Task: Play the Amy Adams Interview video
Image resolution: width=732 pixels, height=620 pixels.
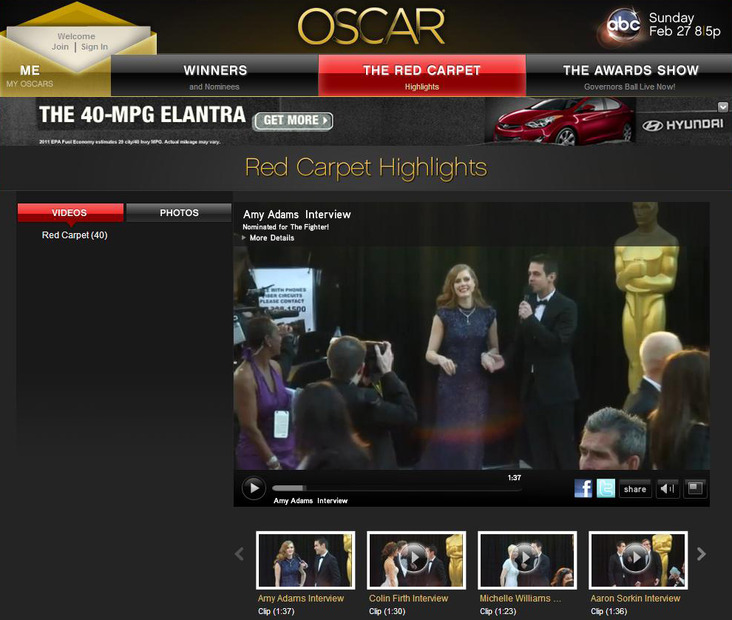Action: (254, 488)
